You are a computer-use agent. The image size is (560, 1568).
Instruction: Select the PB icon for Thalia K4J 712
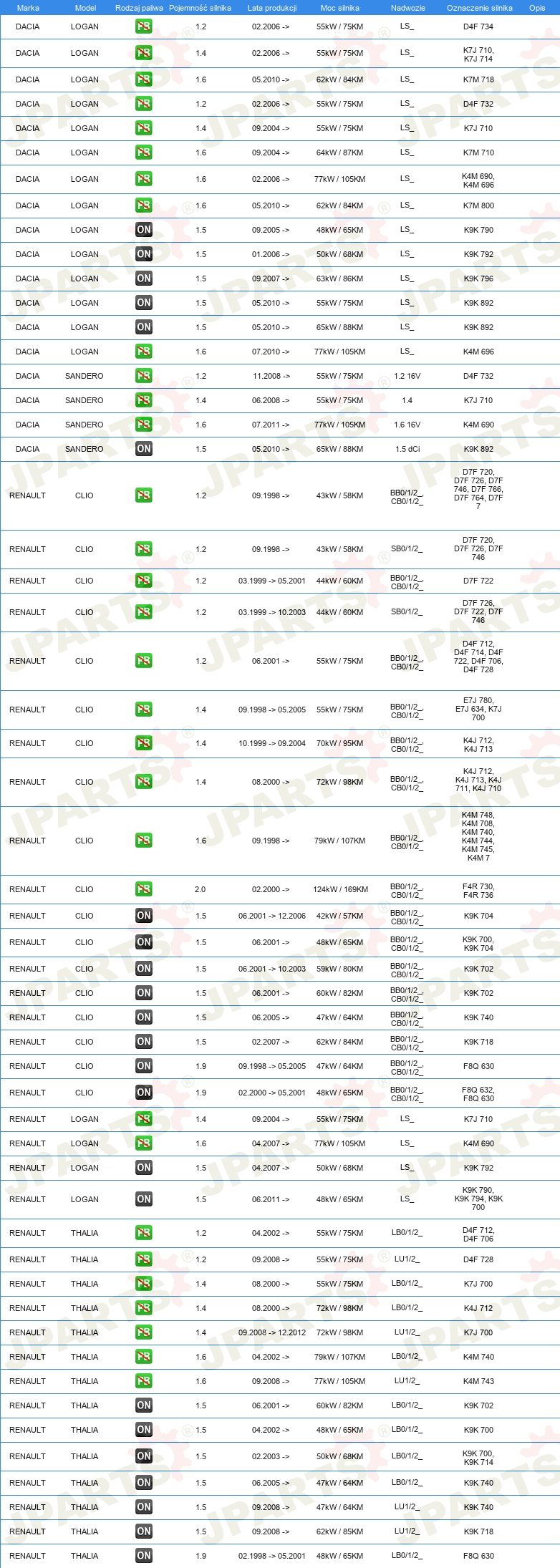143,1308
